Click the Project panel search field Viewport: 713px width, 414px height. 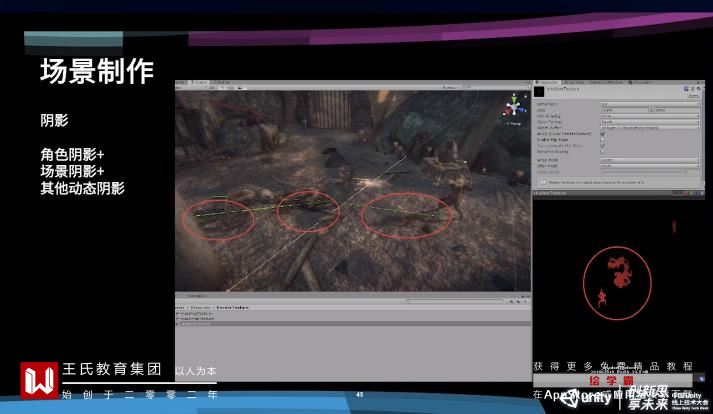(x=457, y=302)
